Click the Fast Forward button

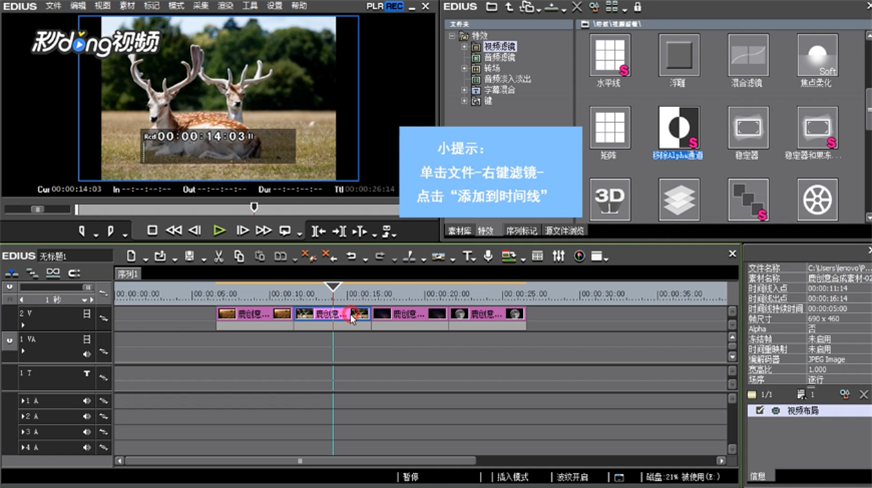tap(264, 230)
